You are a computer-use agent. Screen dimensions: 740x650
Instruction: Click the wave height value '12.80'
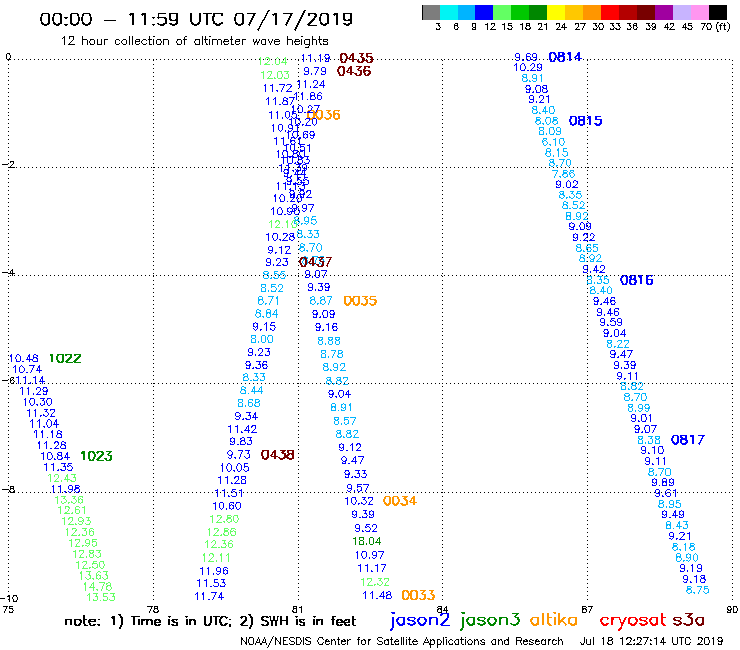pyautogui.click(x=224, y=519)
